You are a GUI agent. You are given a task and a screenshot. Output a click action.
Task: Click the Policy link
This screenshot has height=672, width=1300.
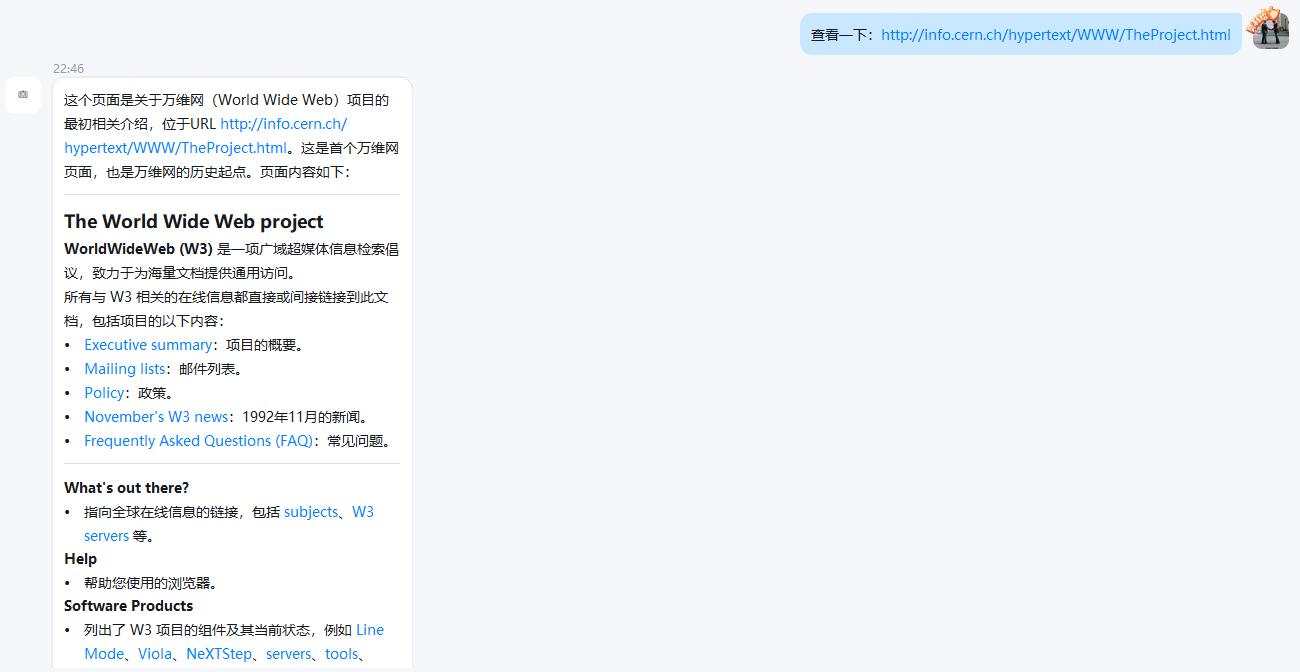(104, 392)
